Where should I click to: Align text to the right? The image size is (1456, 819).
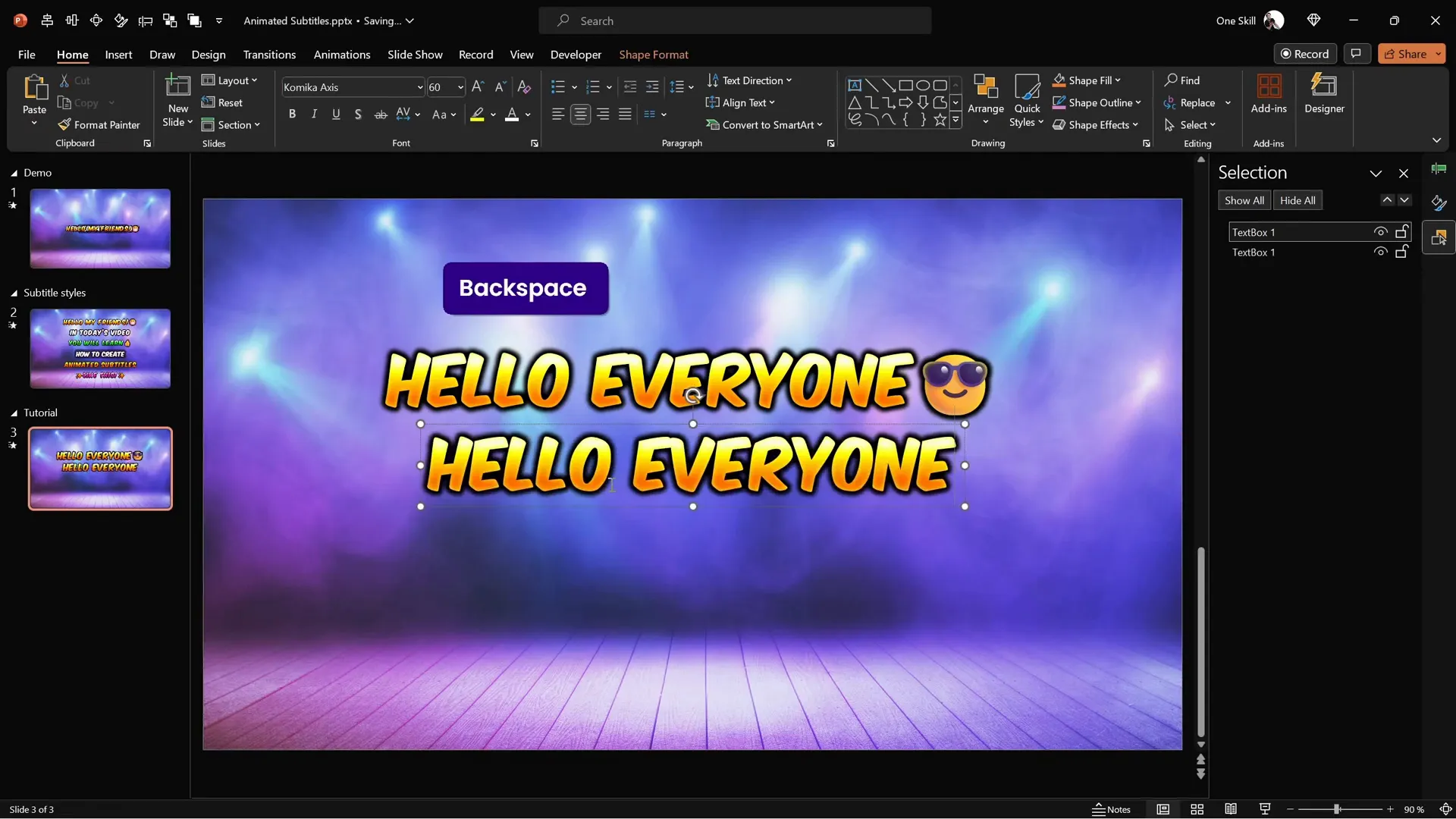[603, 115]
